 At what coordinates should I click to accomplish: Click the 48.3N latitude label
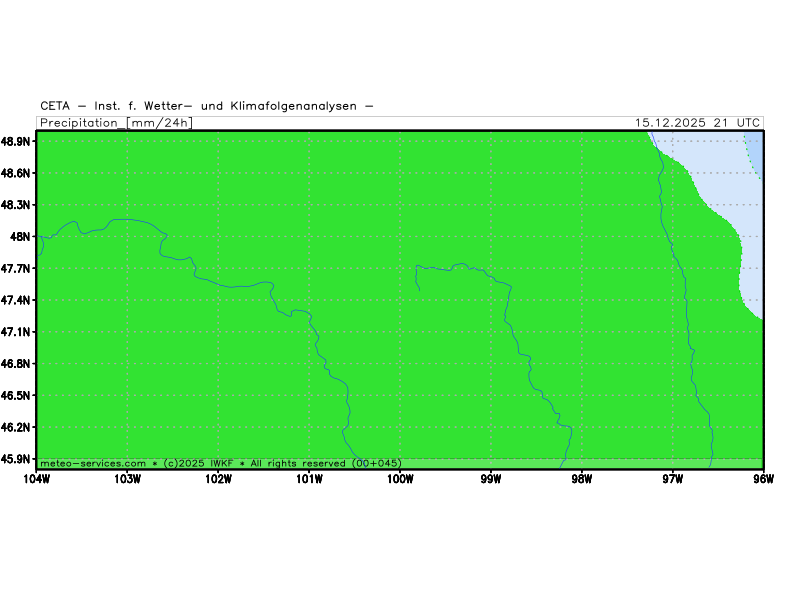tap(17, 205)
